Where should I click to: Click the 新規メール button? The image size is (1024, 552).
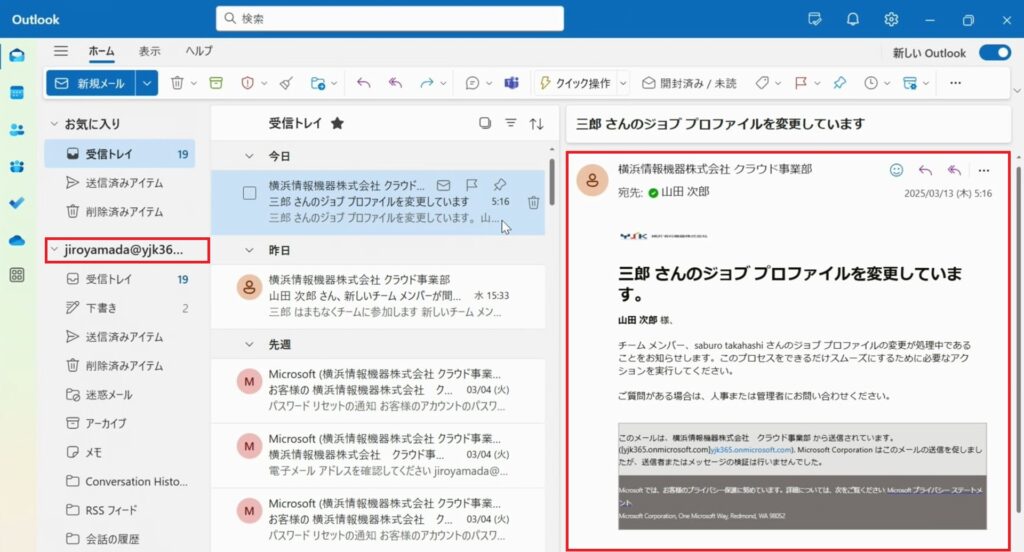coord(91,84)
